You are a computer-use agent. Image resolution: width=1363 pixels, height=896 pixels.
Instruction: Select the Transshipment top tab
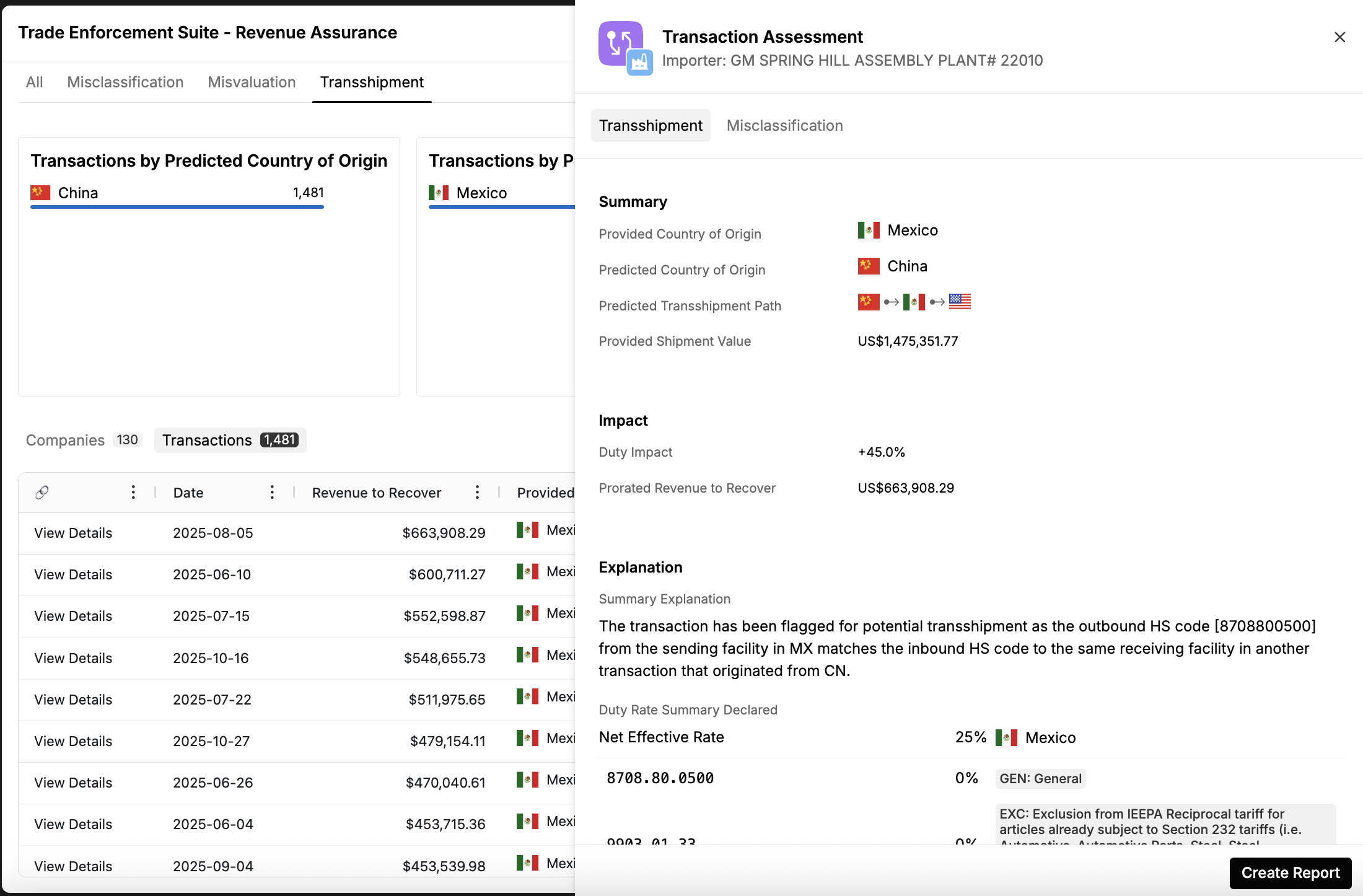[372, 82]
